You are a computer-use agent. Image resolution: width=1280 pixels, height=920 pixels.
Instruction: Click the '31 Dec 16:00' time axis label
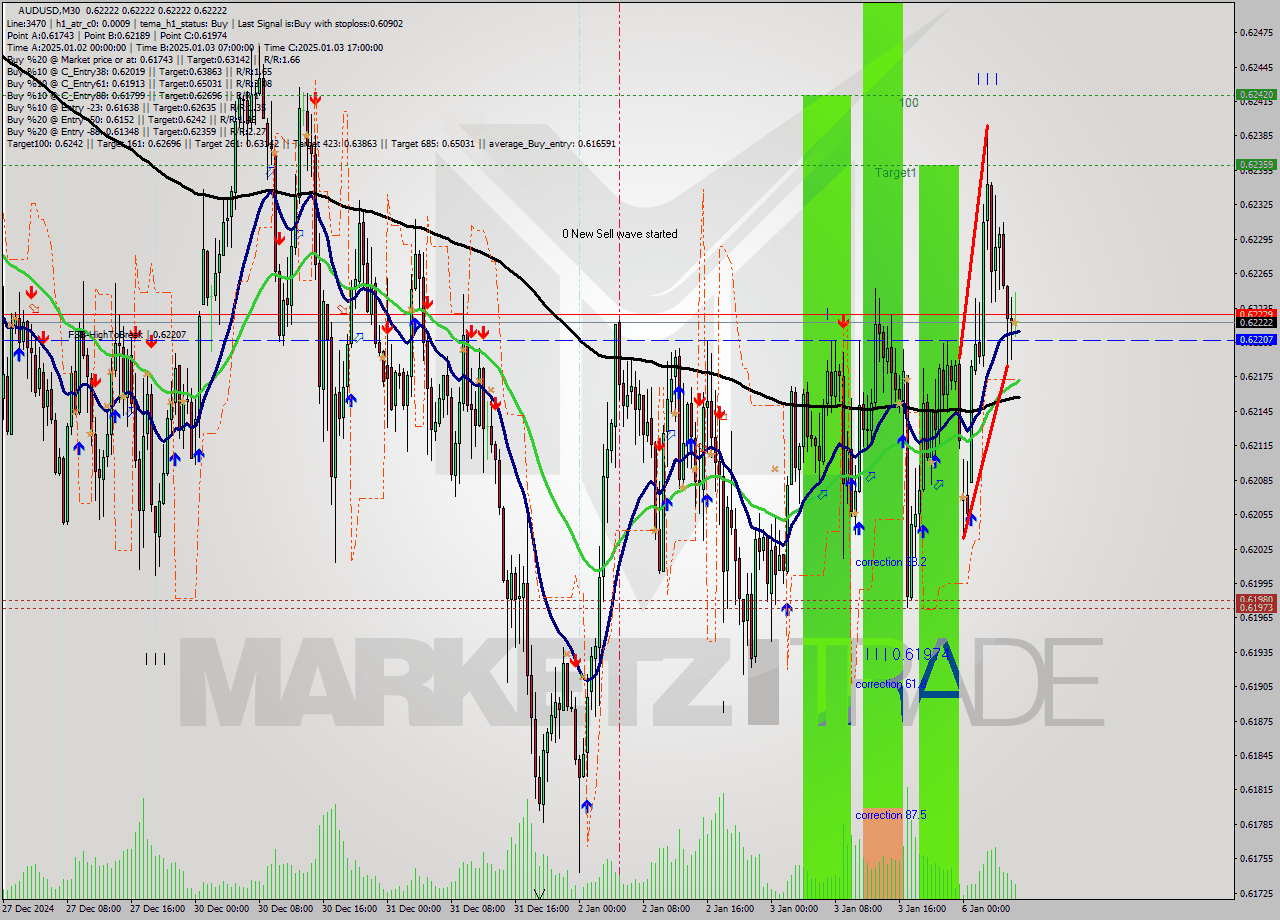[541, 909]
